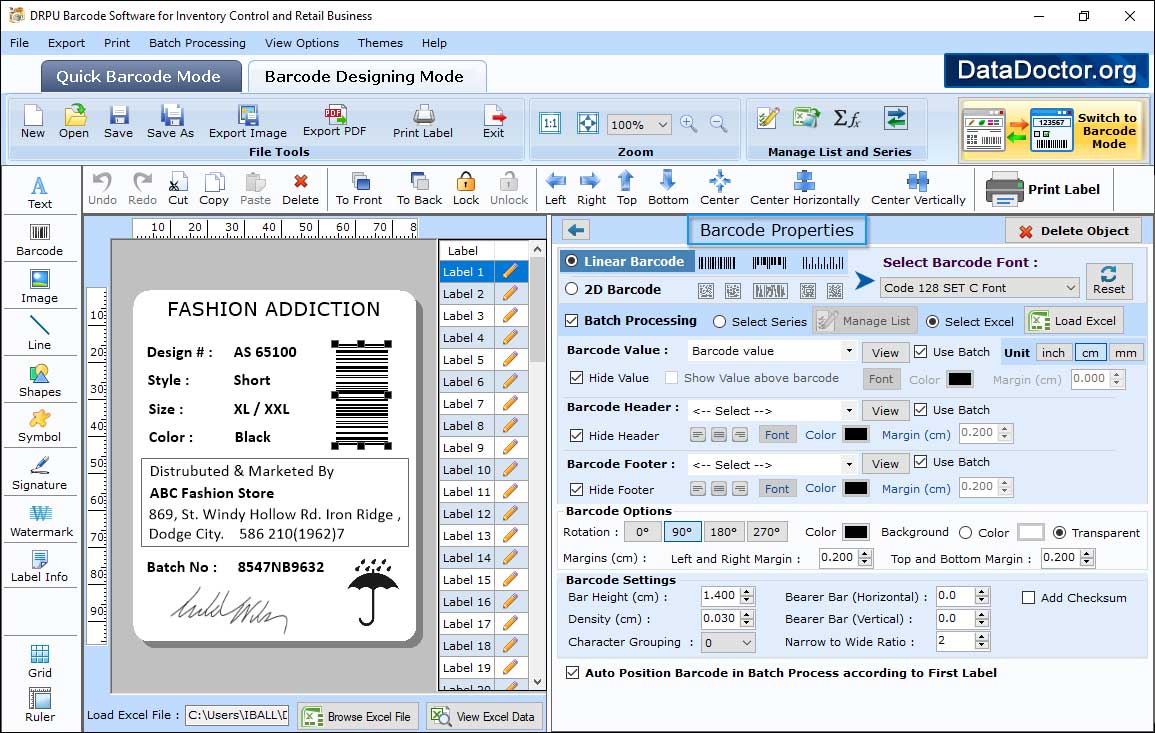Select the Signature tool
1155x733 pixels.
pos(40,473)
